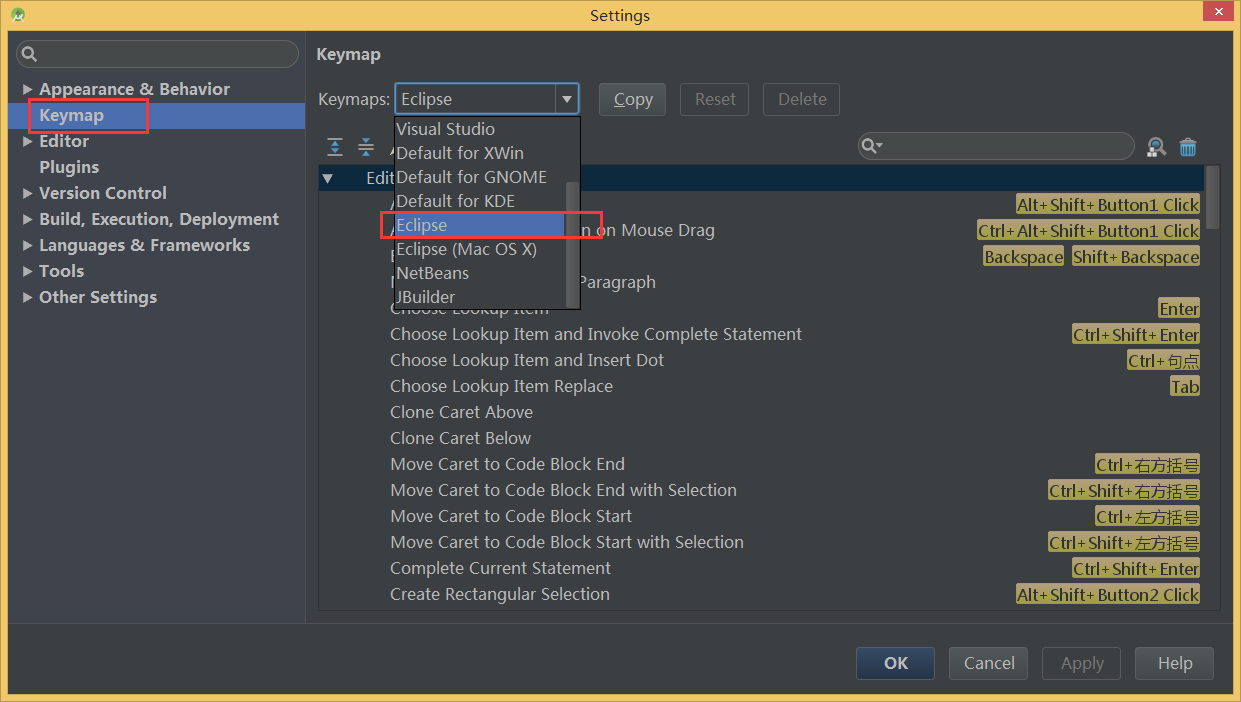Select Complete Current Statement action
Viewport: 1241px width, 702px height.
pyautogui.click(x=761, y=568)
